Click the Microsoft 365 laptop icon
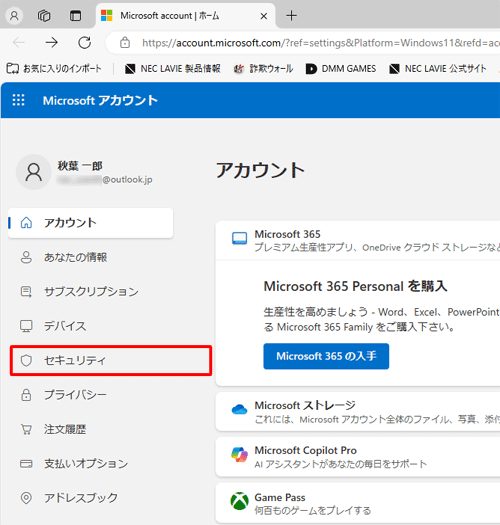The width and height of the screenshot is (500, 525). tap(239, 238)
